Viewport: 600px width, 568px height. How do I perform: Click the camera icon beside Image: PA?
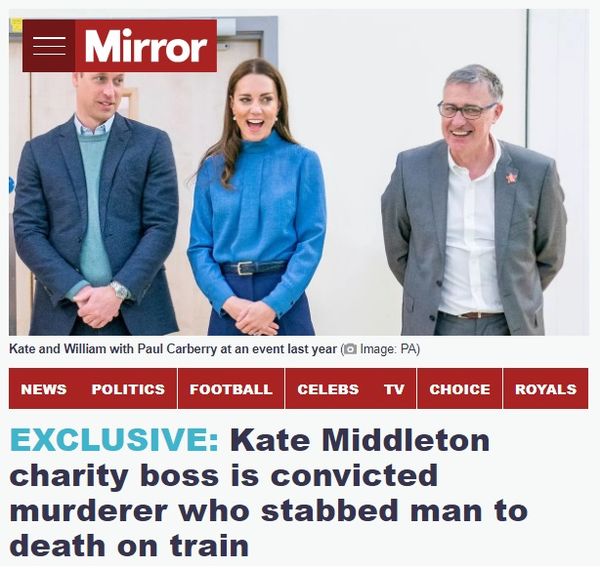click(x=350, y=349)
